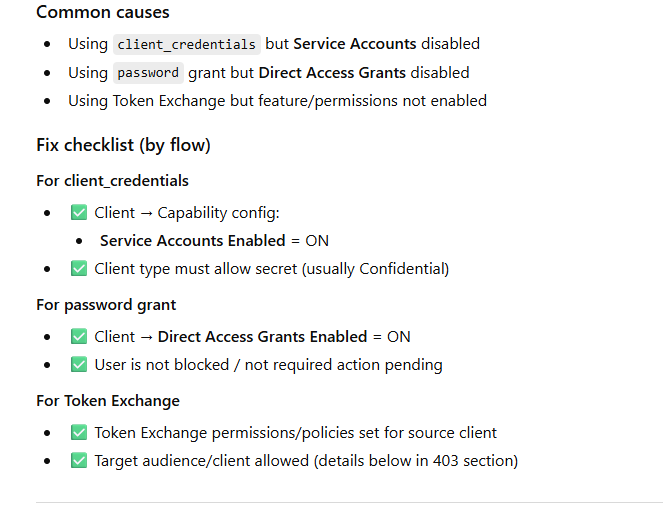Image resolution: width=663 pixels, height=512 pixels.
Task: Click bold Direct Access Grants Enabled text
Action: point(262,337)
